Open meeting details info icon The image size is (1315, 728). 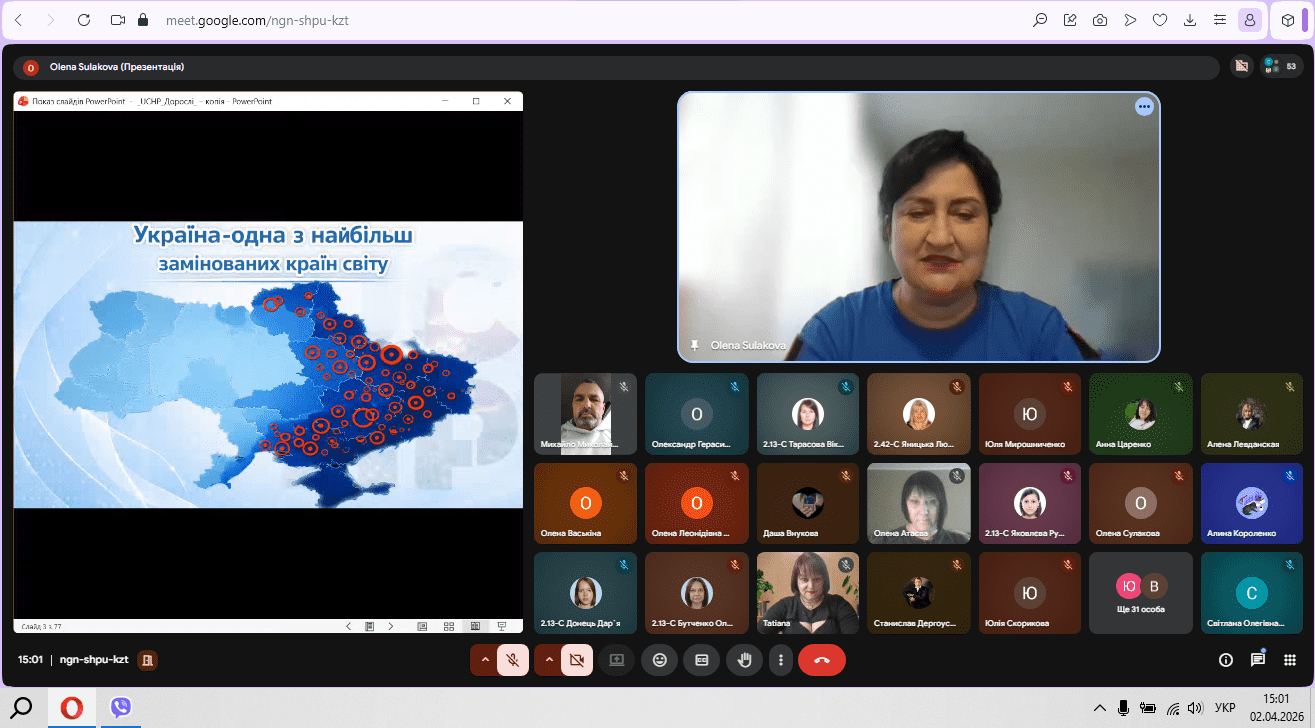click(1225, 660)
